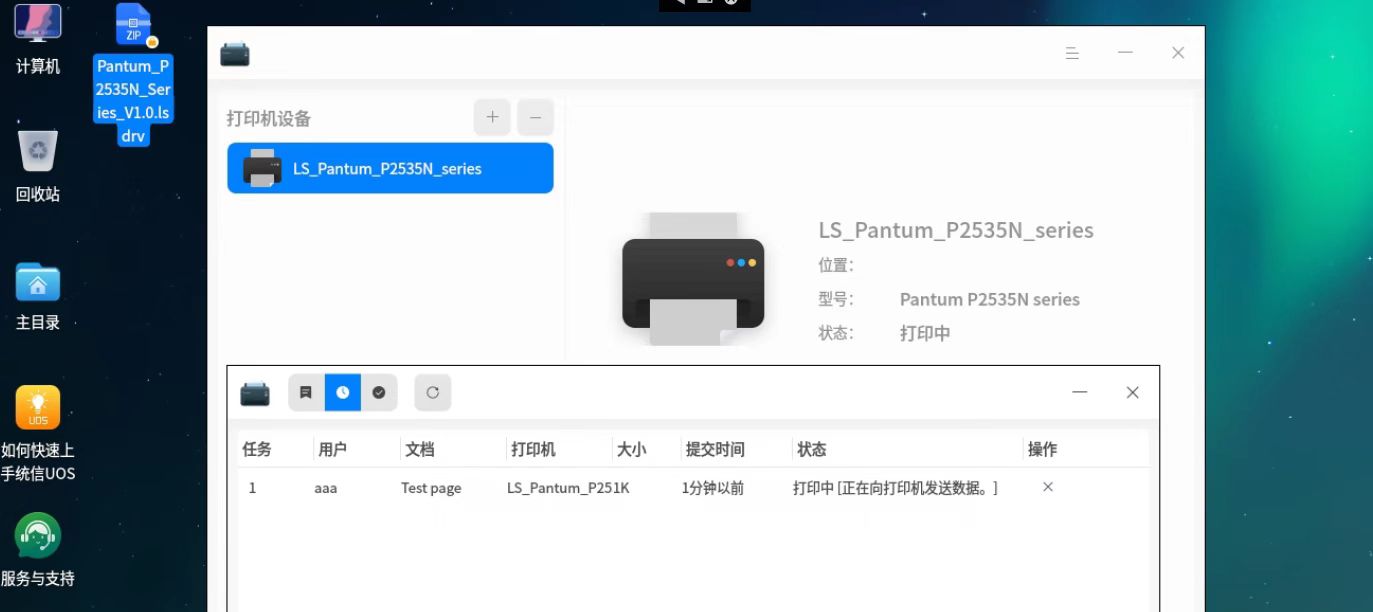Click the 状态 column header in job table
This screenshot has width=1373, height=612.
pyautogui.click(x=812, y=450)
